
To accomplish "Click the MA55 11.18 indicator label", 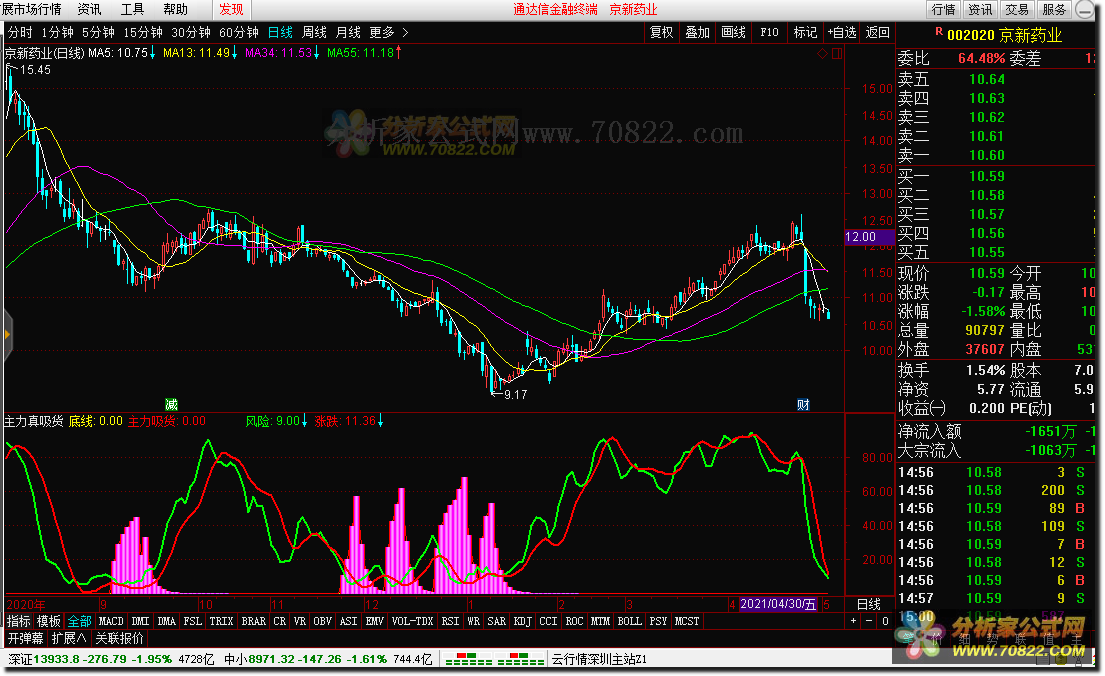I will pos(364,53).
